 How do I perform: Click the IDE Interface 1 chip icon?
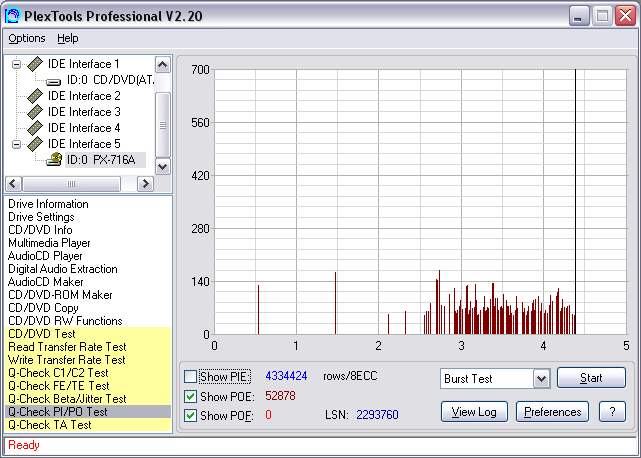35,64
